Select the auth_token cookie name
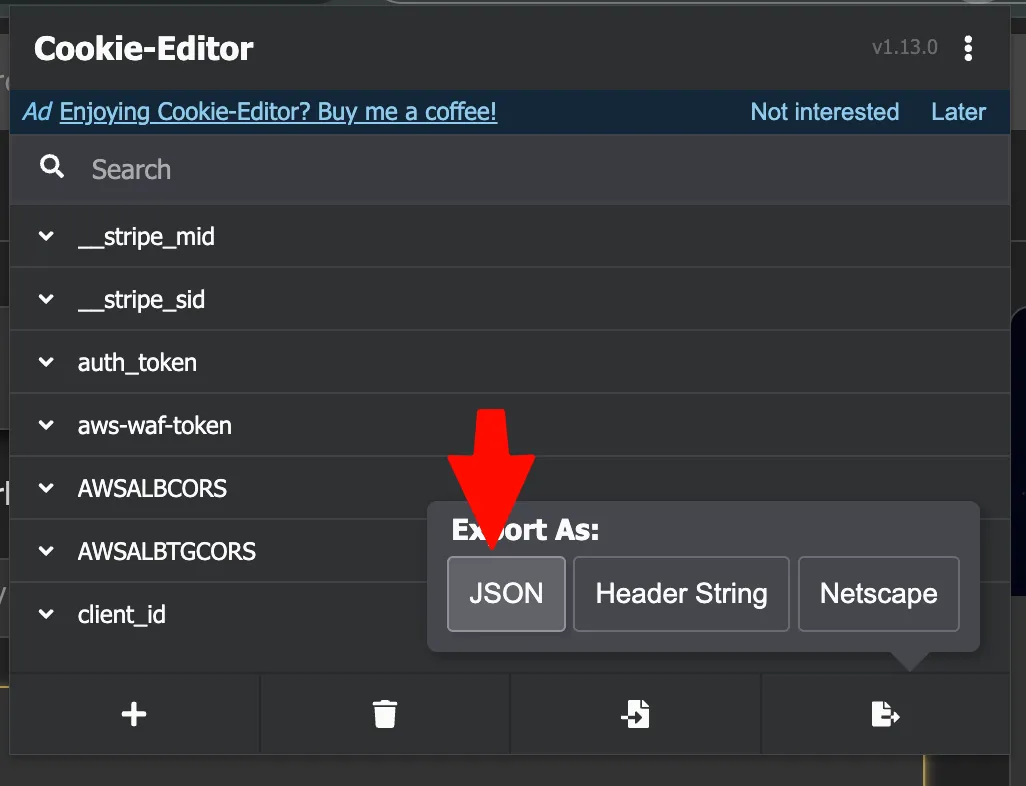 pyautogui.click(x=137, y=363)
